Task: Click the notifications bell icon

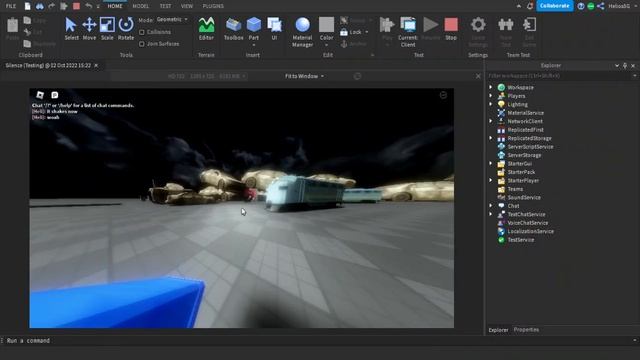Action: [x=530, y=6]
